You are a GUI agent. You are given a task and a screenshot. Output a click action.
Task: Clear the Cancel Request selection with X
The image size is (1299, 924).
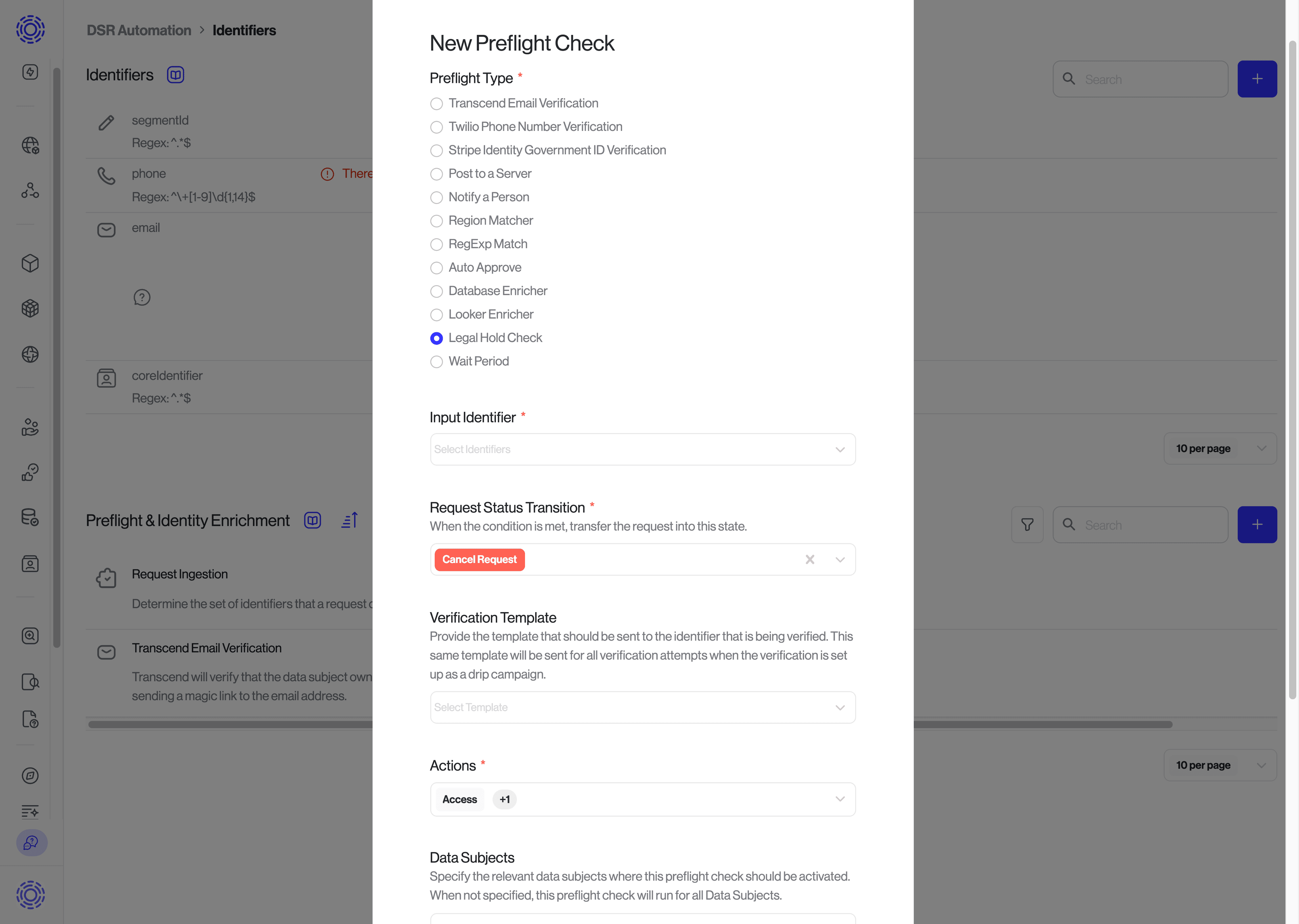pyautogui.click(x=810, y=559)
